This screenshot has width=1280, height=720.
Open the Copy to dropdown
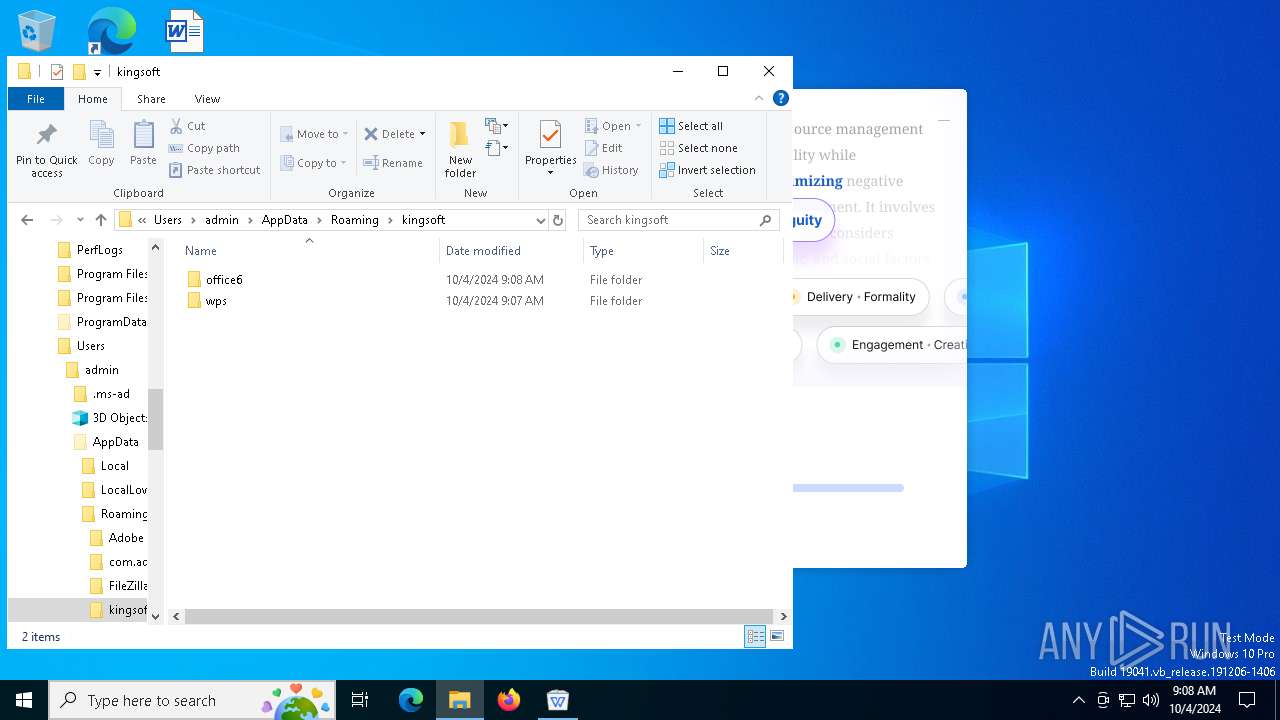314,163
